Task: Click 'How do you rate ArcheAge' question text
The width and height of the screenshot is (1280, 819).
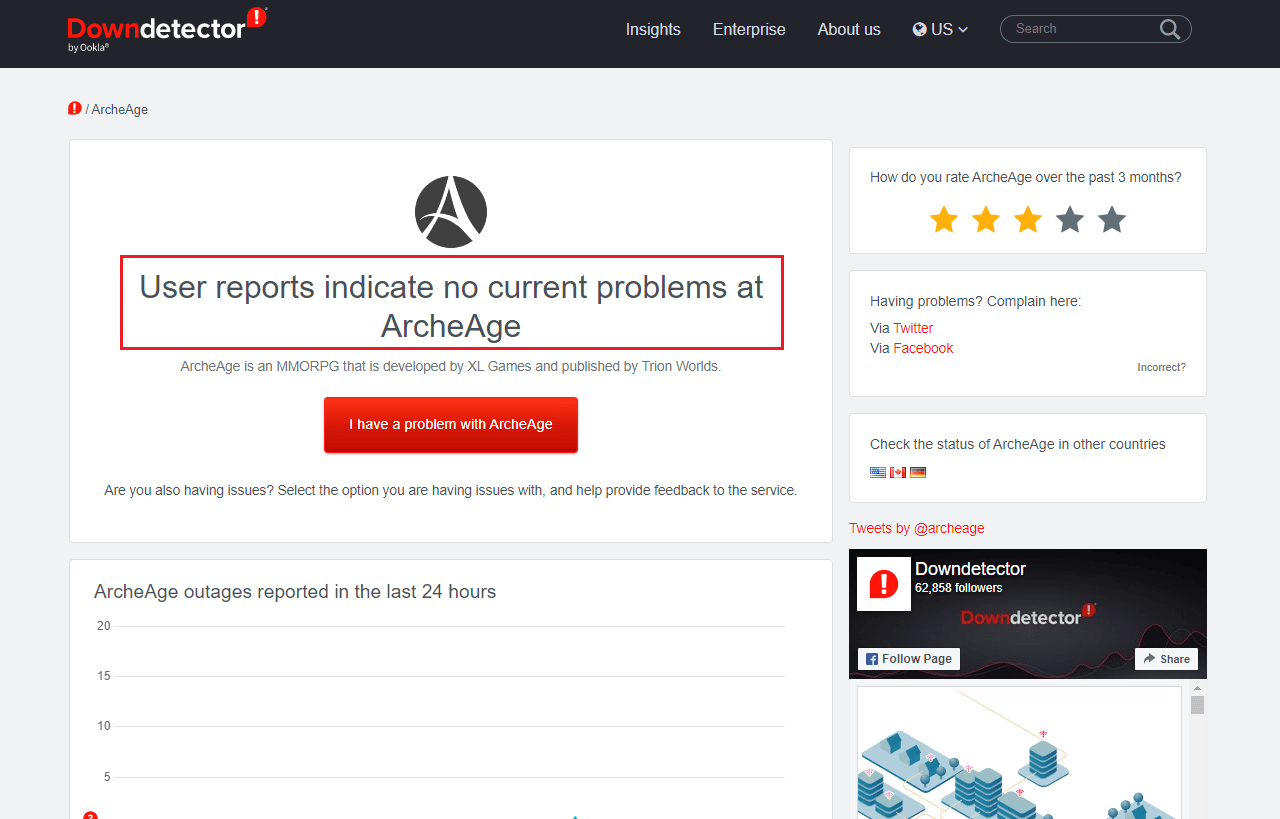Action: 1026,177
